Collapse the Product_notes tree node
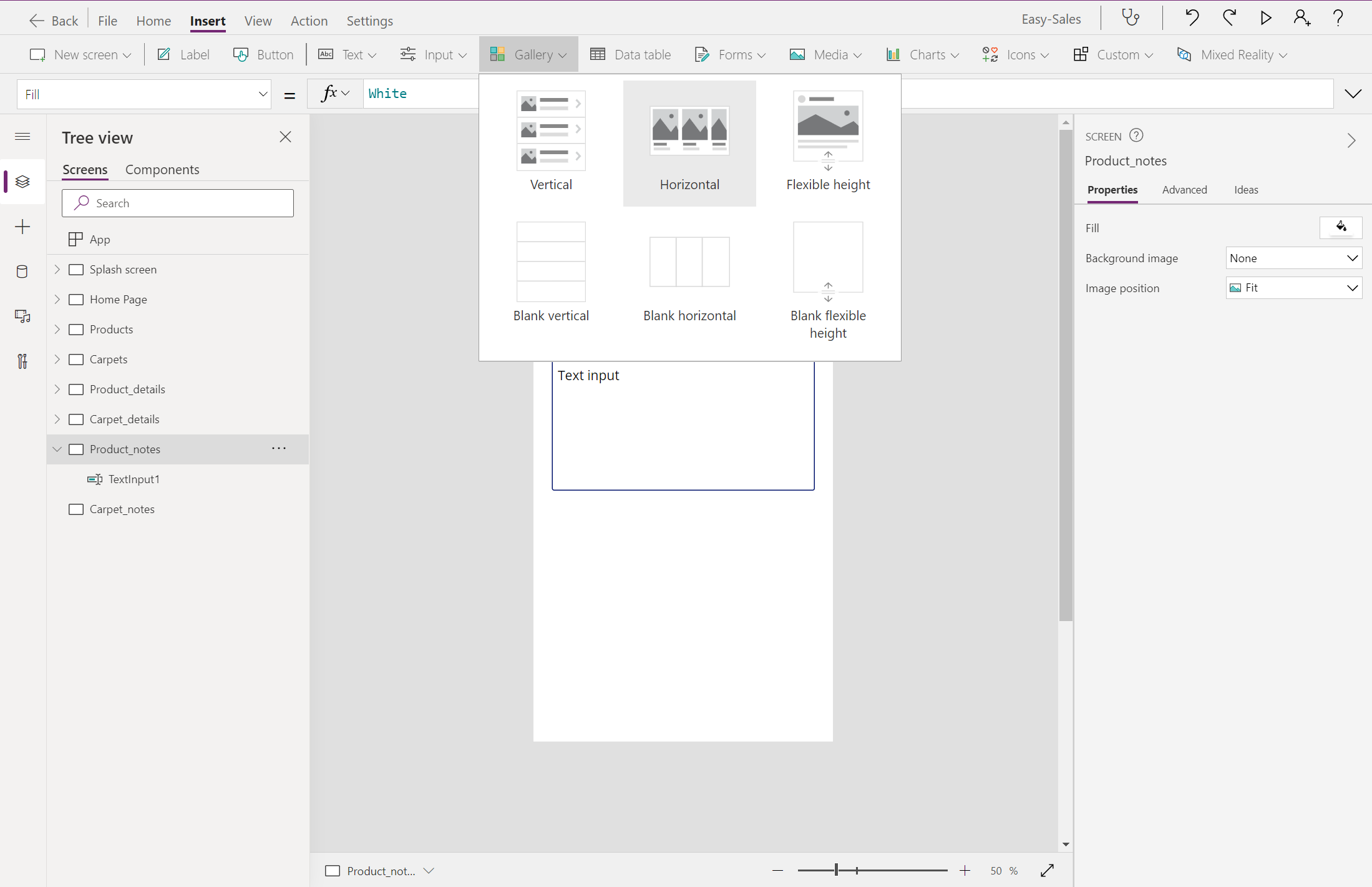This screenshot has width=1372, height=887. (57, 449)
